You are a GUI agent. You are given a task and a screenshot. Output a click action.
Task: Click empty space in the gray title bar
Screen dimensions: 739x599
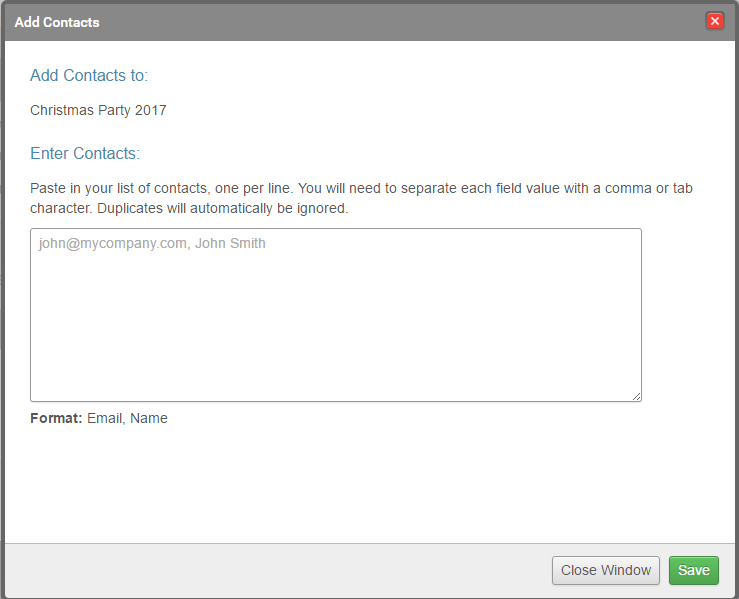click(x=400, y=21)
